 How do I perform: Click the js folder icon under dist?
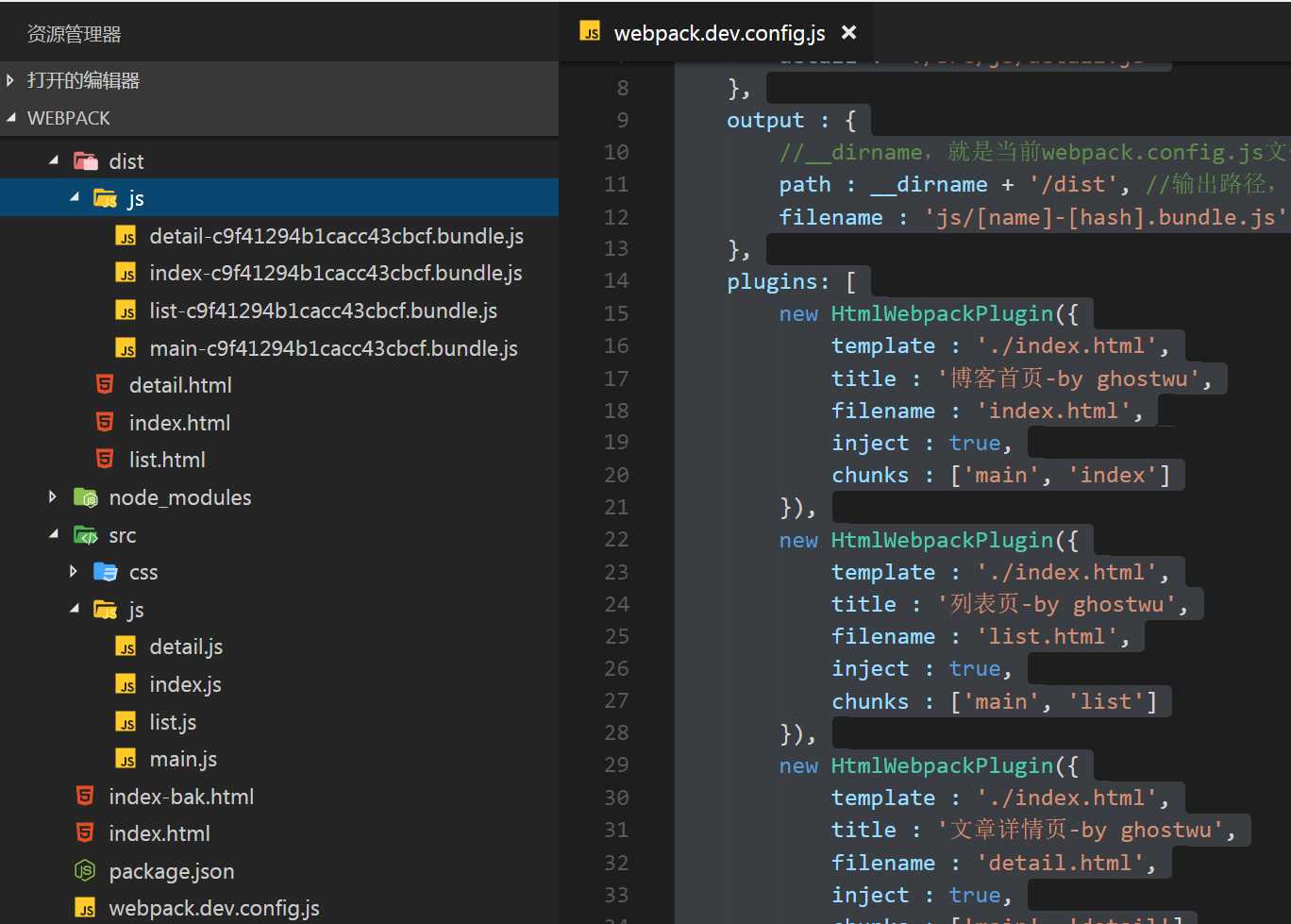pyautogui.click(x=106, y=198)
